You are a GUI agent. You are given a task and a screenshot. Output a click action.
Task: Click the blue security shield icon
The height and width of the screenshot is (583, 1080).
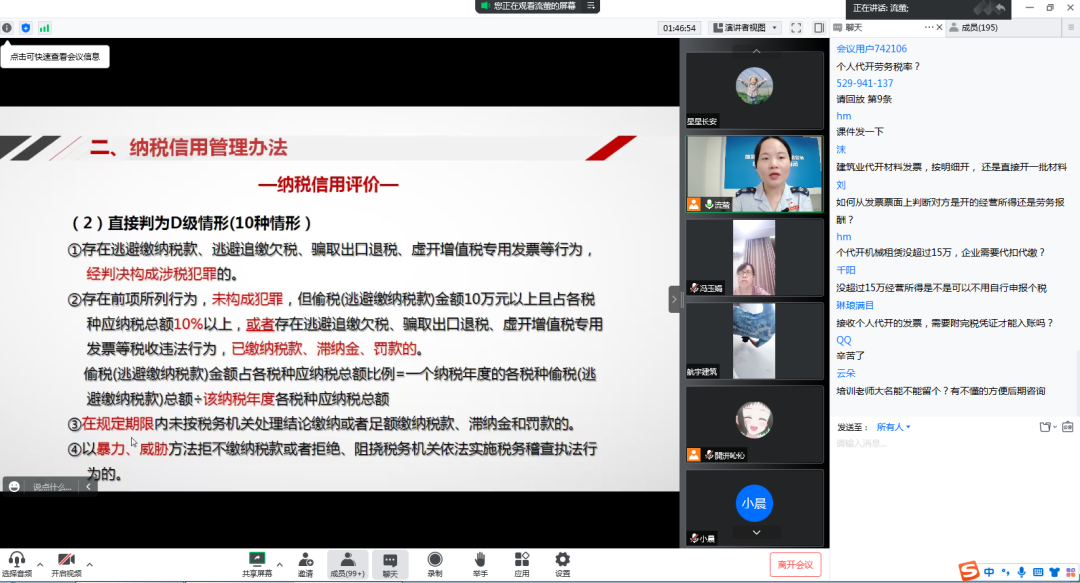[25, 28]
